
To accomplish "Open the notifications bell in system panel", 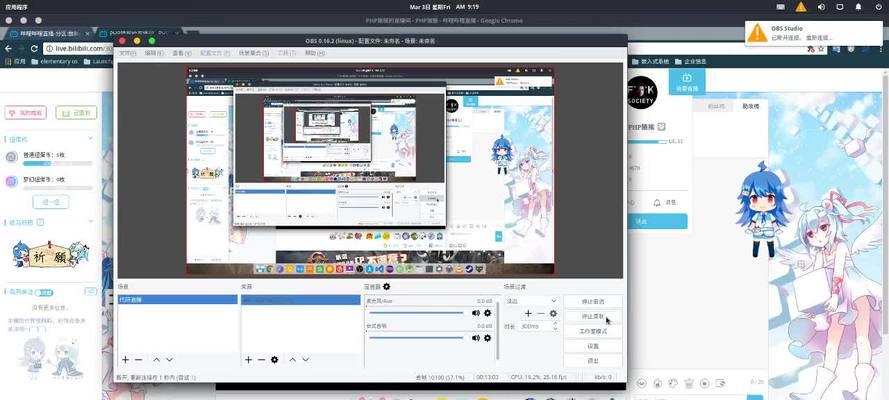I will [859, 7].
